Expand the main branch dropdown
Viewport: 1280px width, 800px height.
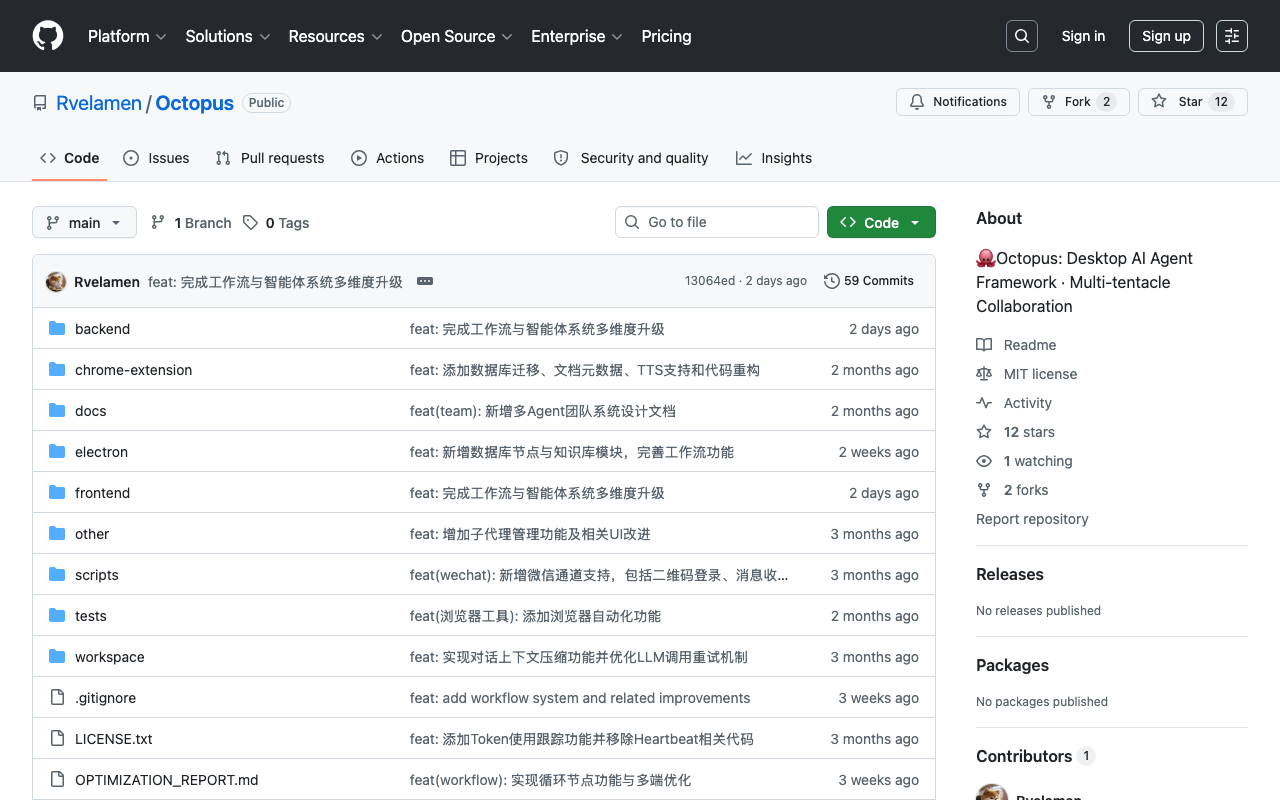(84, 223)
